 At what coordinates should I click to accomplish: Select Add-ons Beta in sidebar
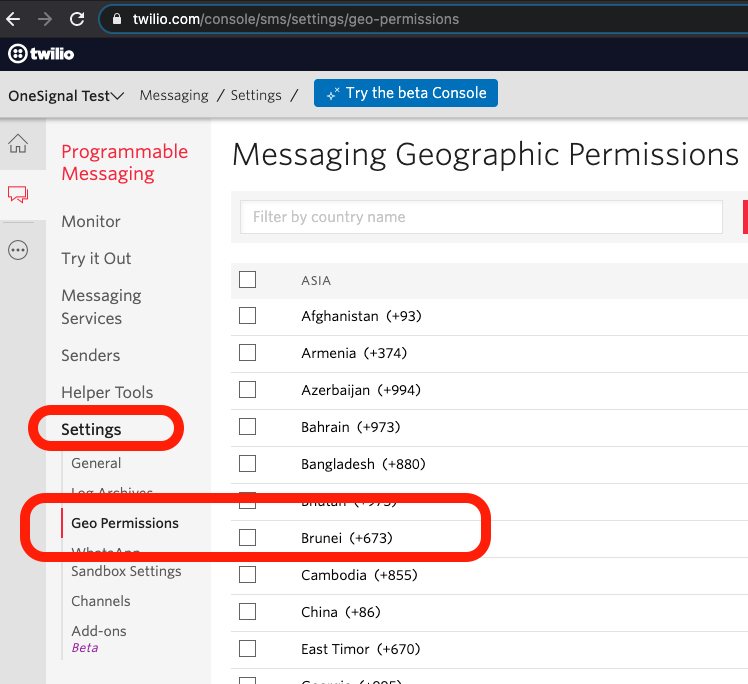pyautogui.click(x=99, y=639)
